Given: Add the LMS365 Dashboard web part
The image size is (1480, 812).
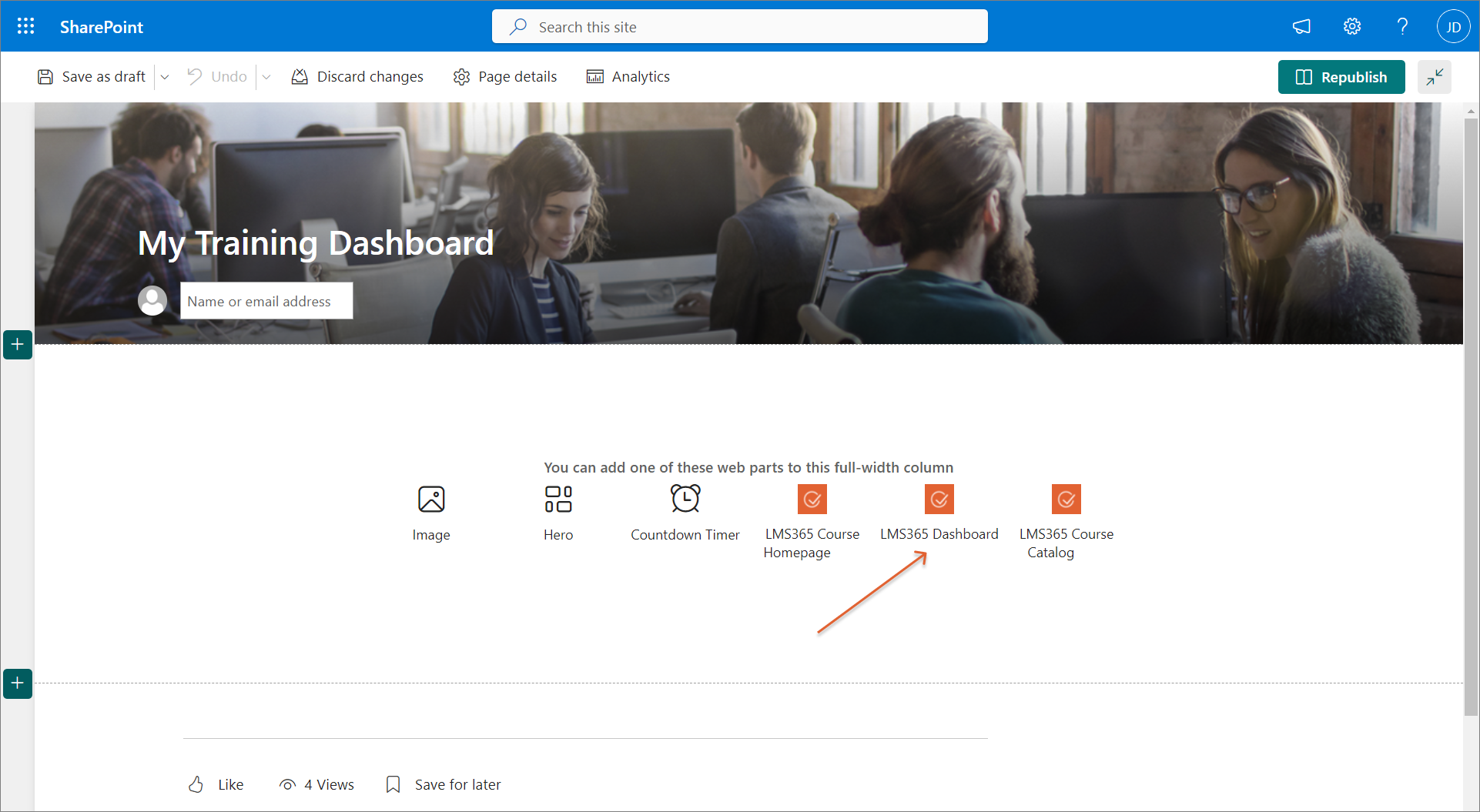Looking at the screenshot, I should (x=939, y=513).
